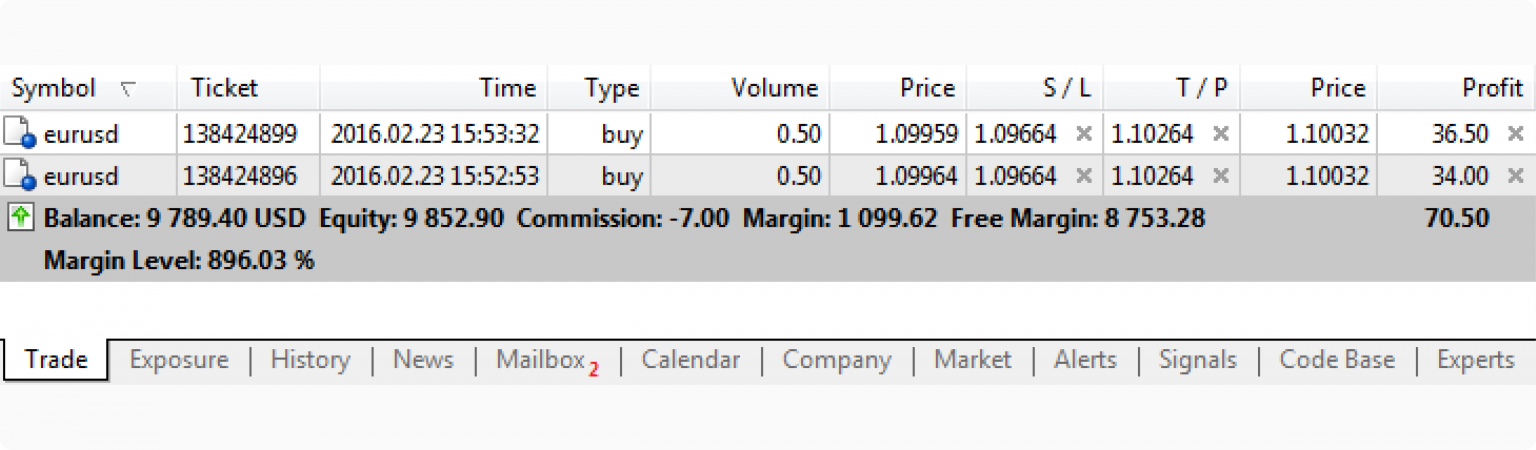Open the Signals tab

click(1197, 360)
